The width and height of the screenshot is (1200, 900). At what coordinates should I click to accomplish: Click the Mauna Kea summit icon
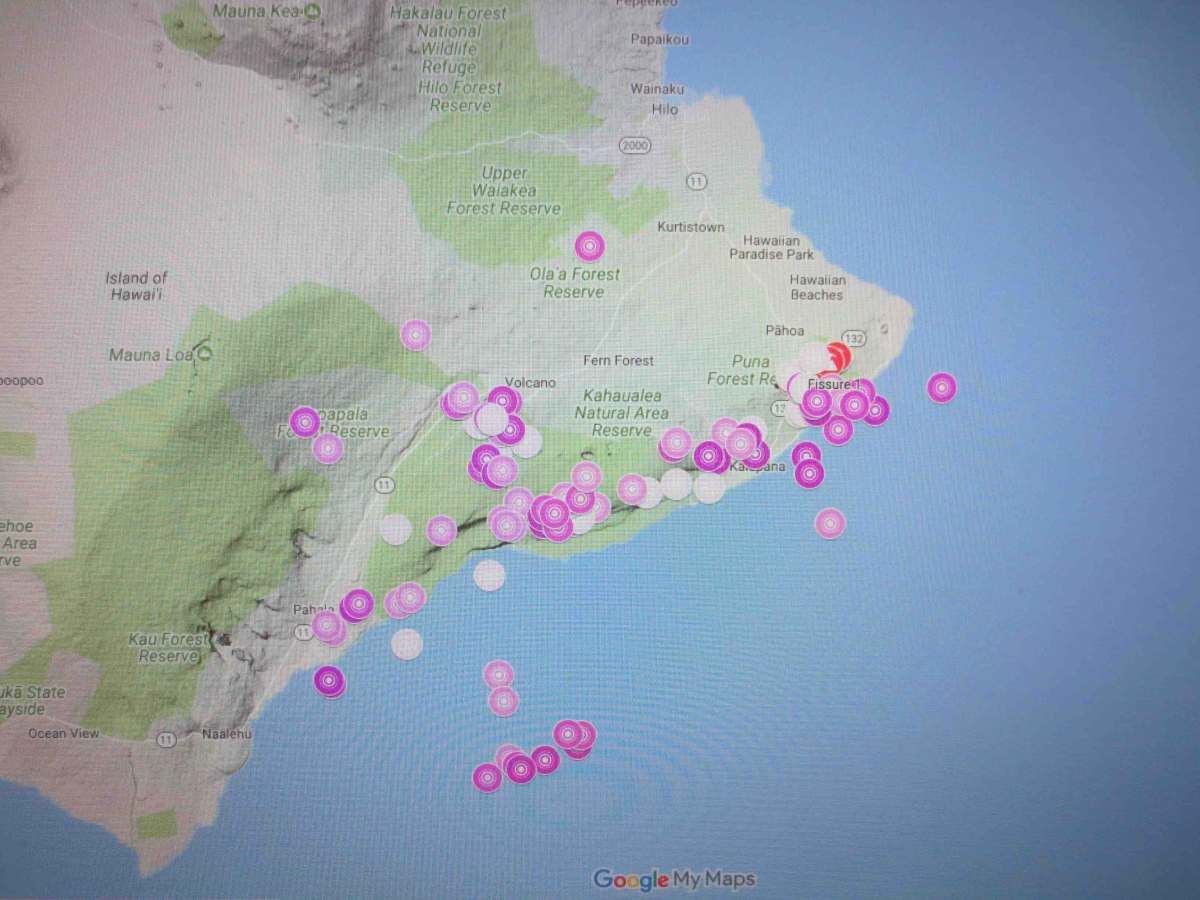[312, 12]
